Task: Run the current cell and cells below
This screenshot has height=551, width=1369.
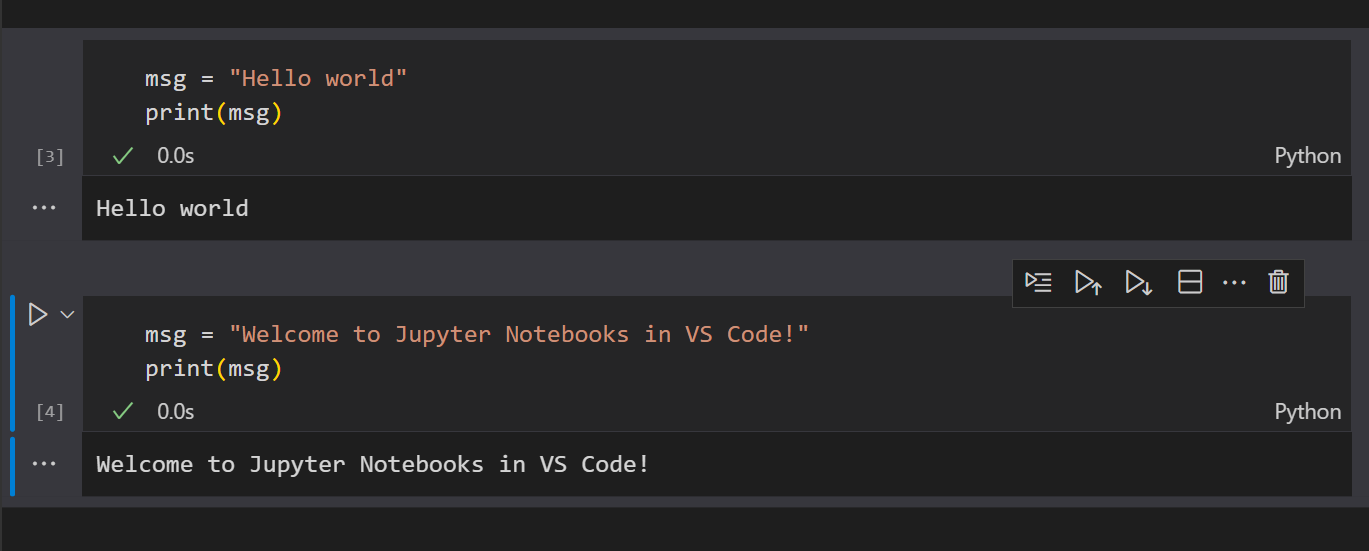Action: point(1138,283)
